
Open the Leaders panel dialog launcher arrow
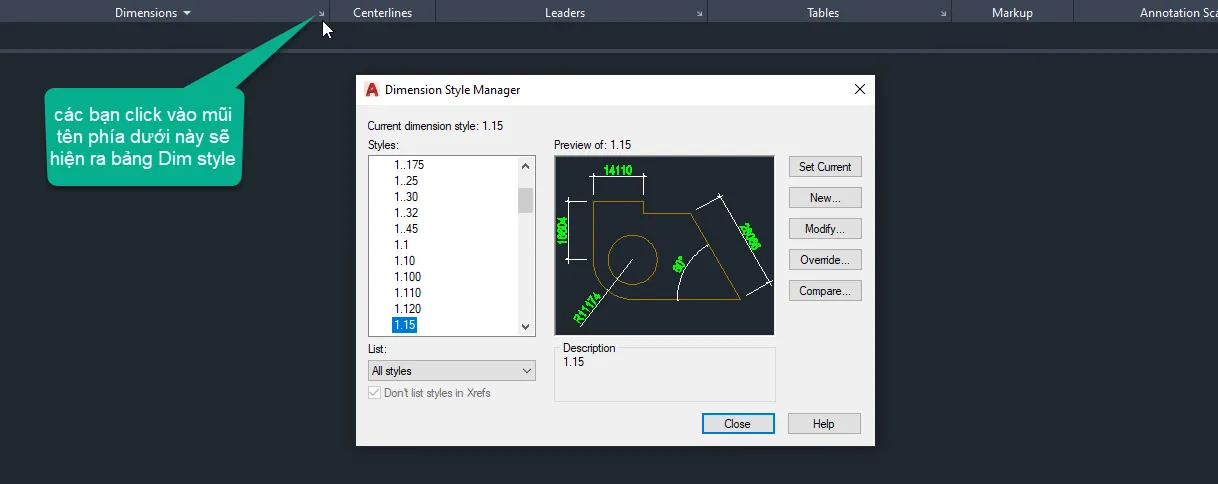click(699, 14)
